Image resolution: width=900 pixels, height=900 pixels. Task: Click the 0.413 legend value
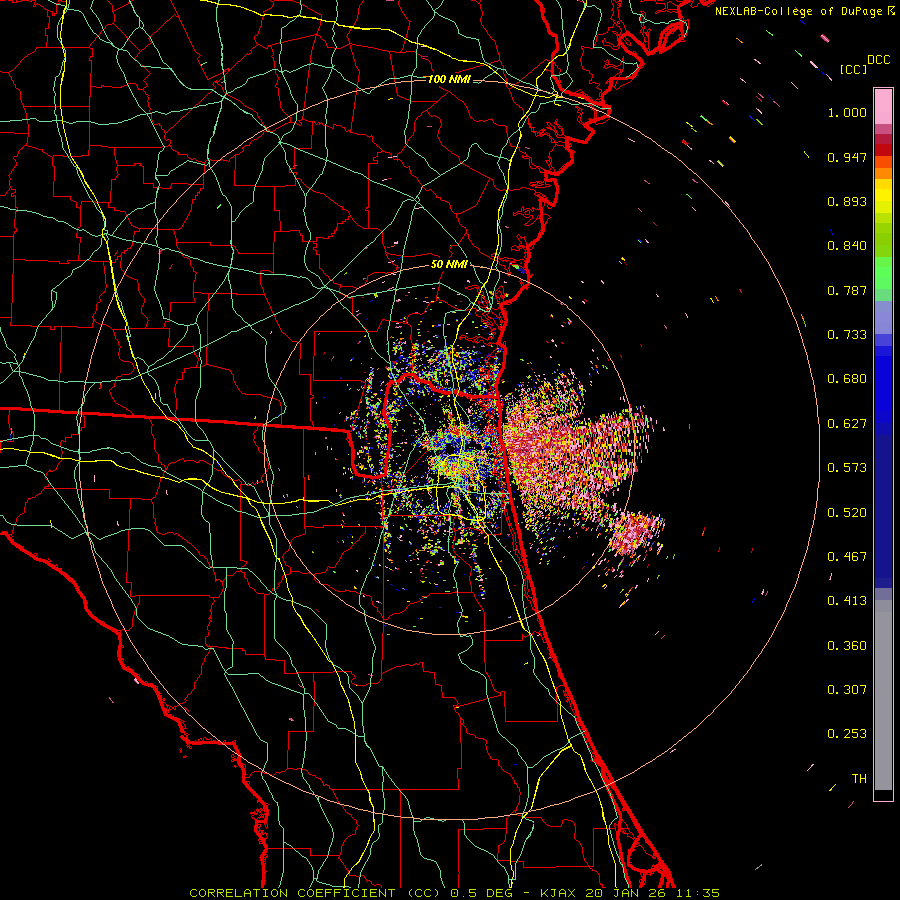tap(847, 601)
